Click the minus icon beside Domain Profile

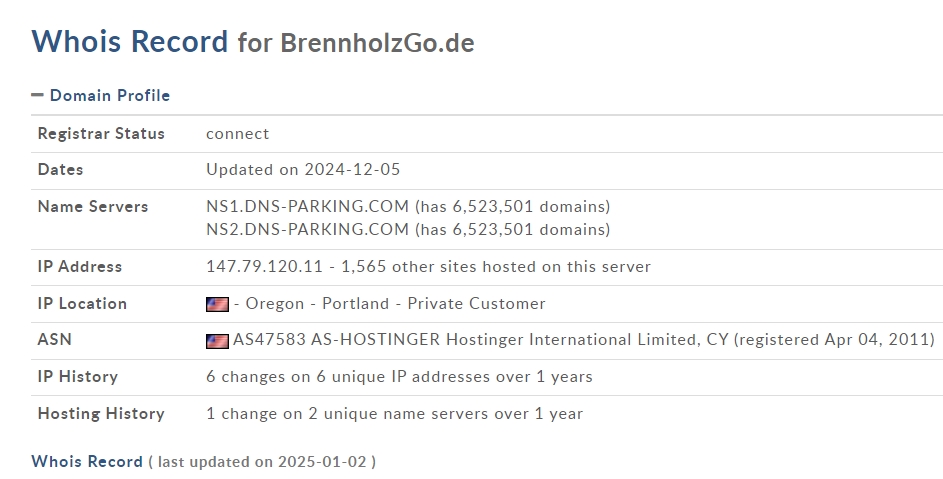(x=37, y=94)
